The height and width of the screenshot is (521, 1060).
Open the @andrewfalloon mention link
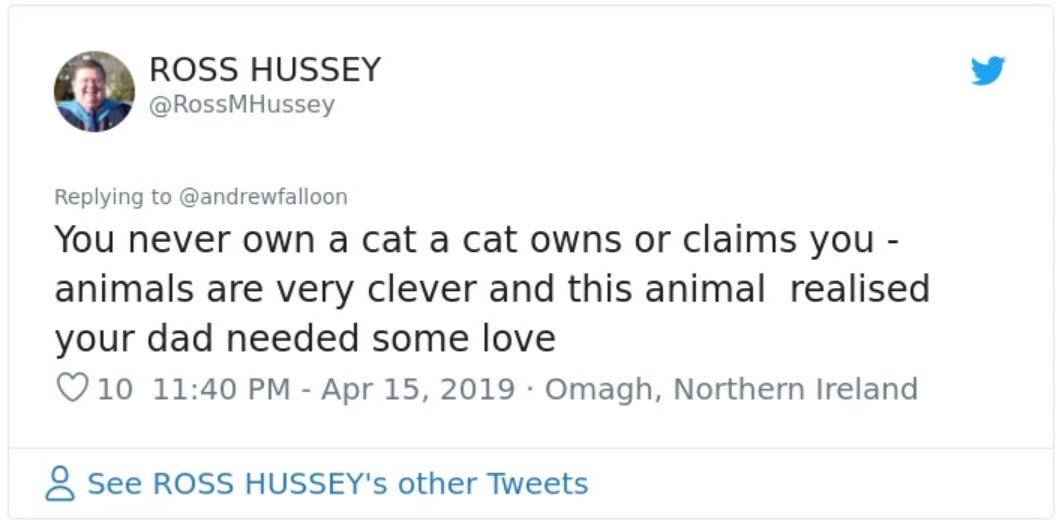(x=262, y=197)
